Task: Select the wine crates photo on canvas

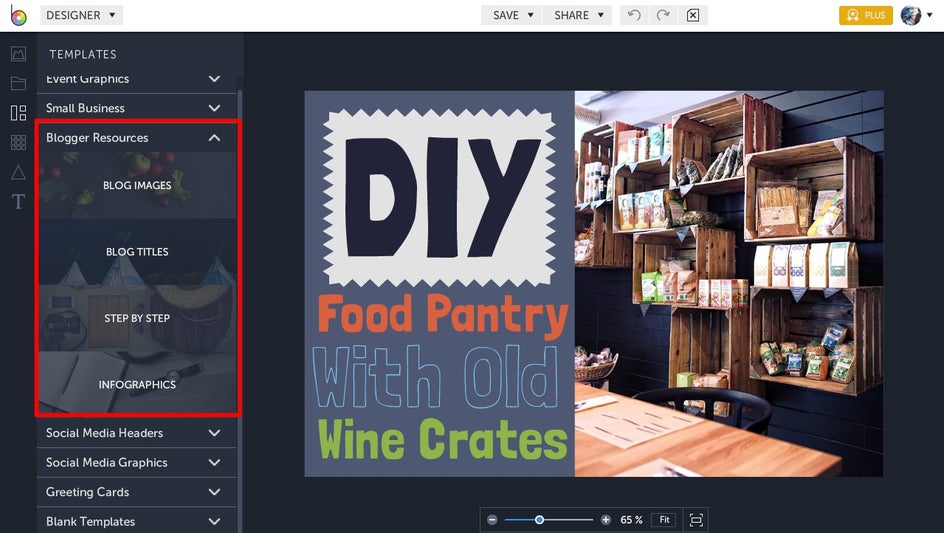Action: tap(729, 284)
